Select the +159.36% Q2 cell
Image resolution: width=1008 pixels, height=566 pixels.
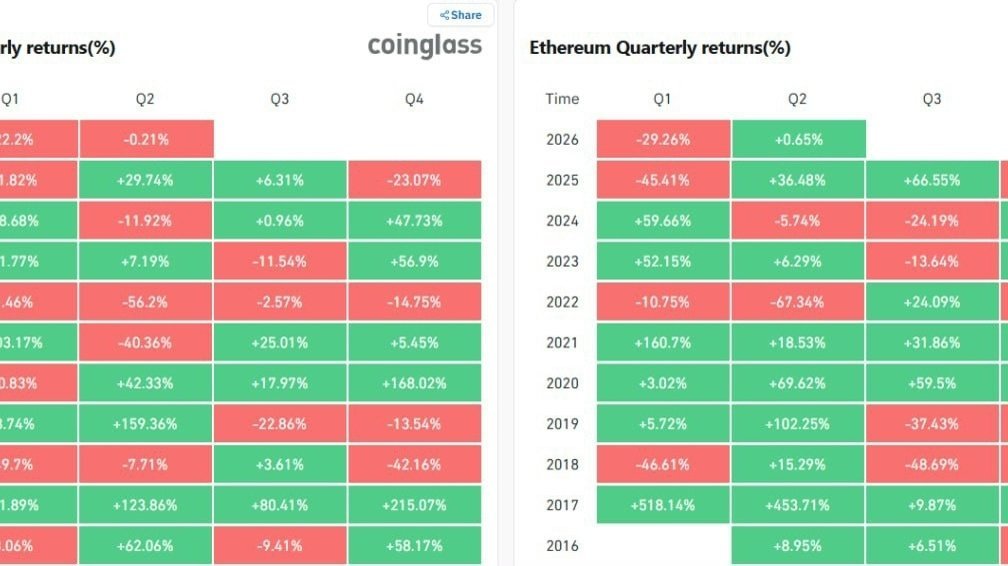pos(146,424)
